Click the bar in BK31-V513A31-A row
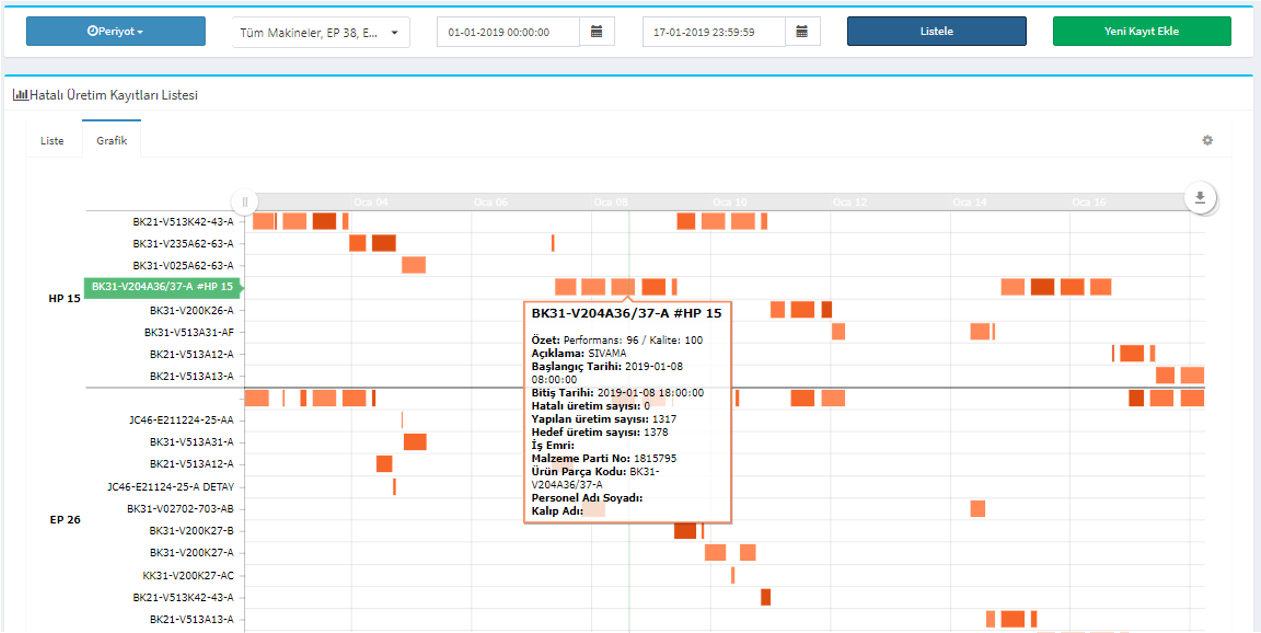The height and width of the screenshot is (633, 1261). tap(415, 441)
